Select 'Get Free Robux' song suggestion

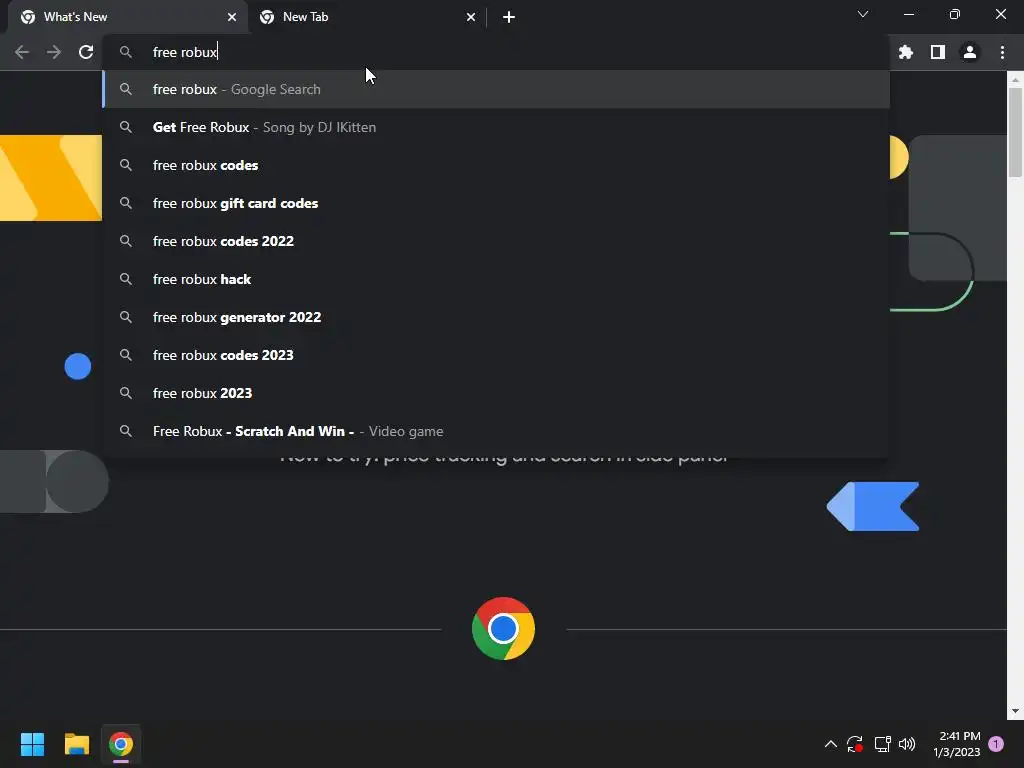click(496, 127)
